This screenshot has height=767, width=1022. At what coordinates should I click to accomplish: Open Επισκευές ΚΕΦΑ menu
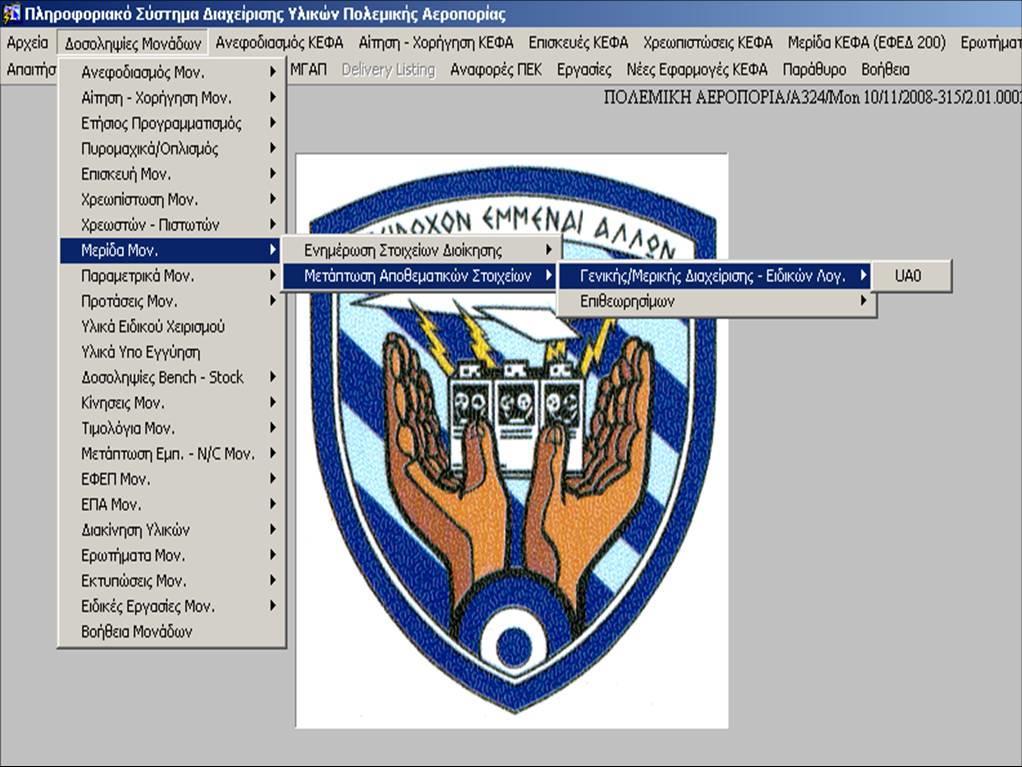[x=578, y=43]
